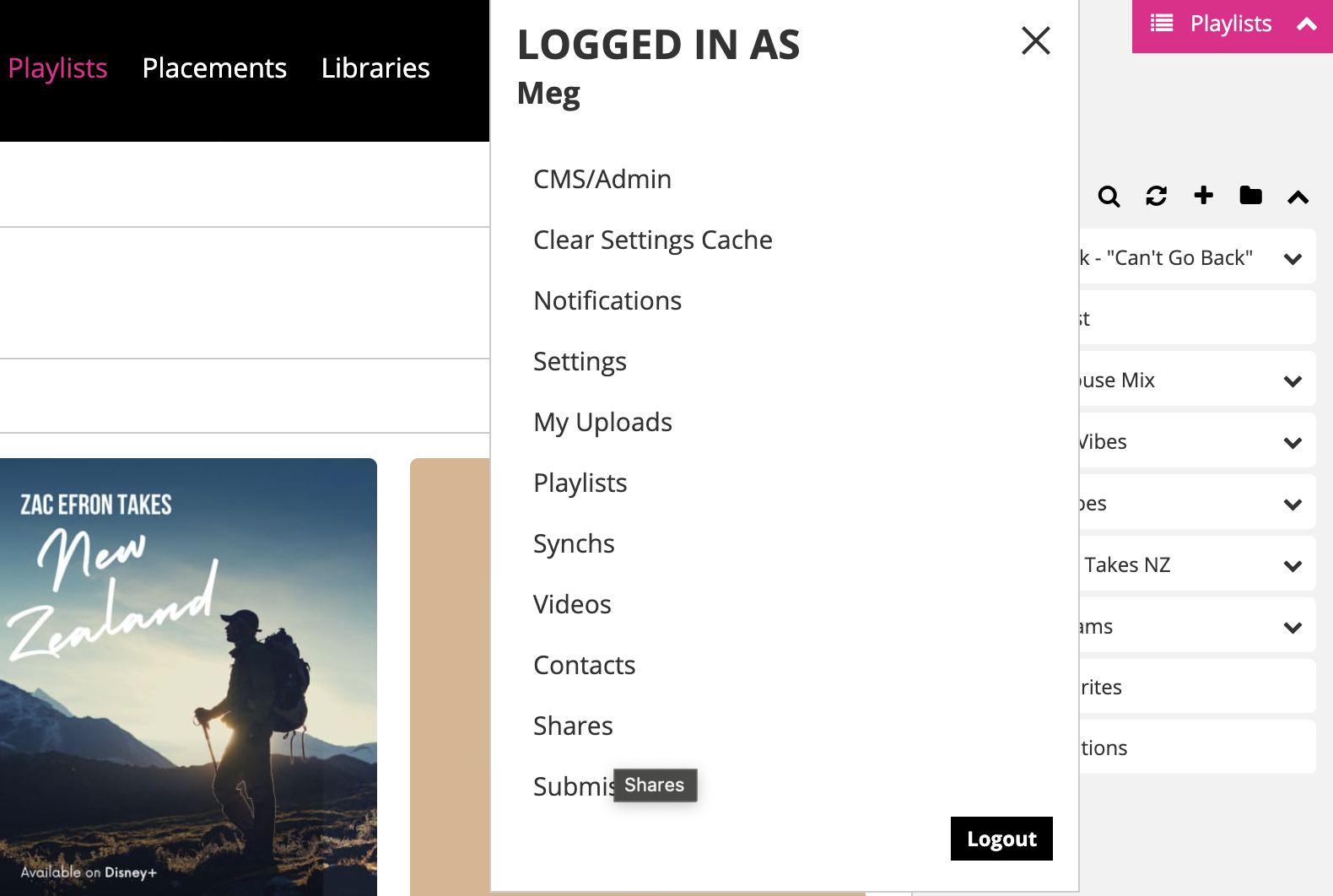Image resolution: width=1333 pixels, height=896 pixels.
Task: Click the folder icon in playlists toolbar
Action: 1250,196
